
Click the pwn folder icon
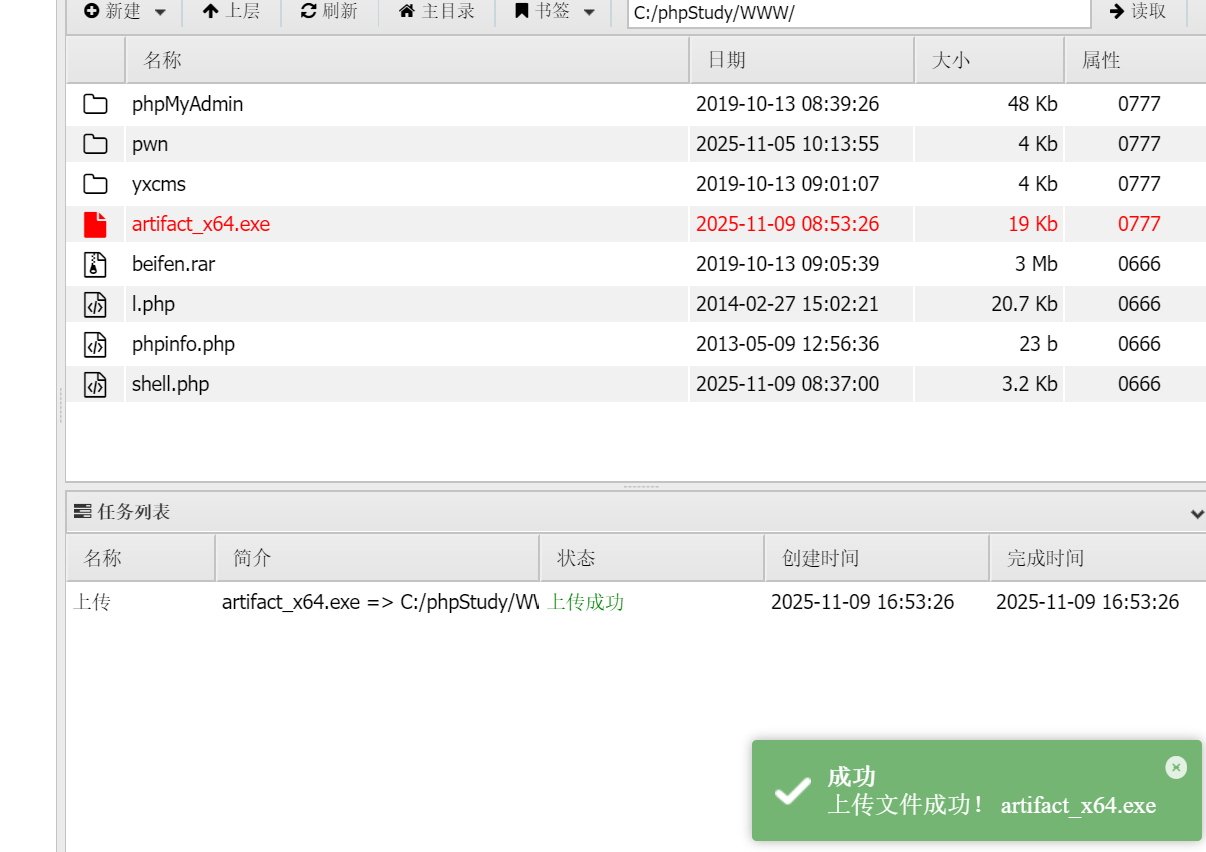[x=95, y=144]
